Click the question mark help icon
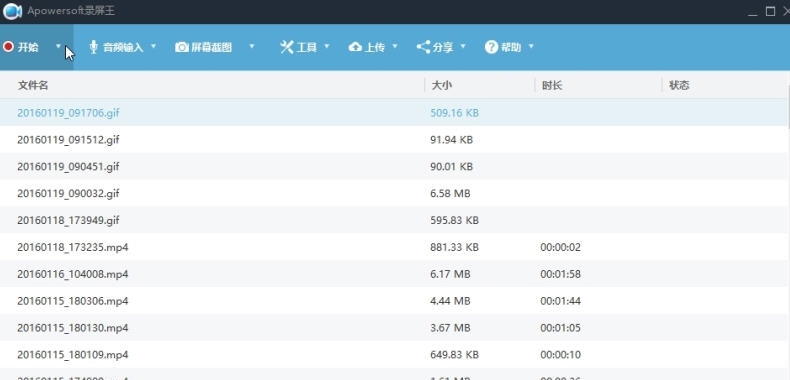 tap(491, 47)
